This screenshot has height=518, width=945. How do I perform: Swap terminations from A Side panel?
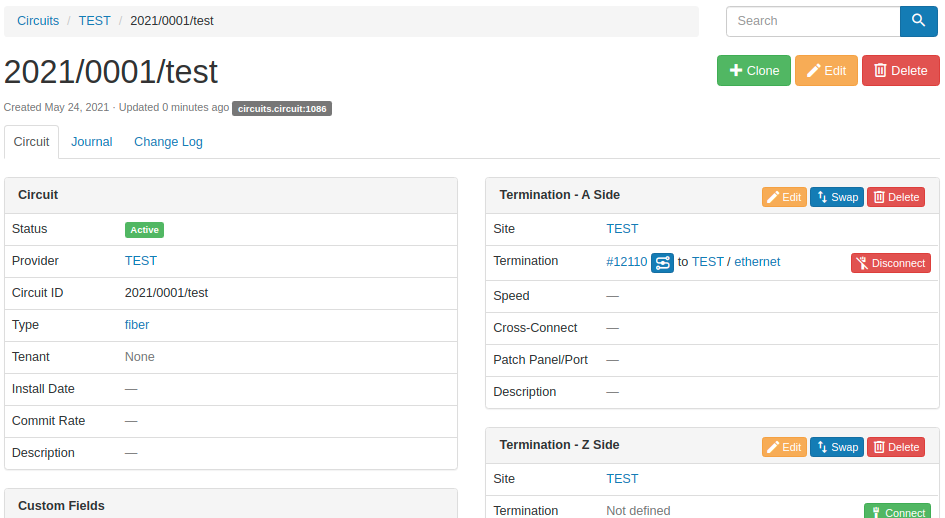point(837,197)
